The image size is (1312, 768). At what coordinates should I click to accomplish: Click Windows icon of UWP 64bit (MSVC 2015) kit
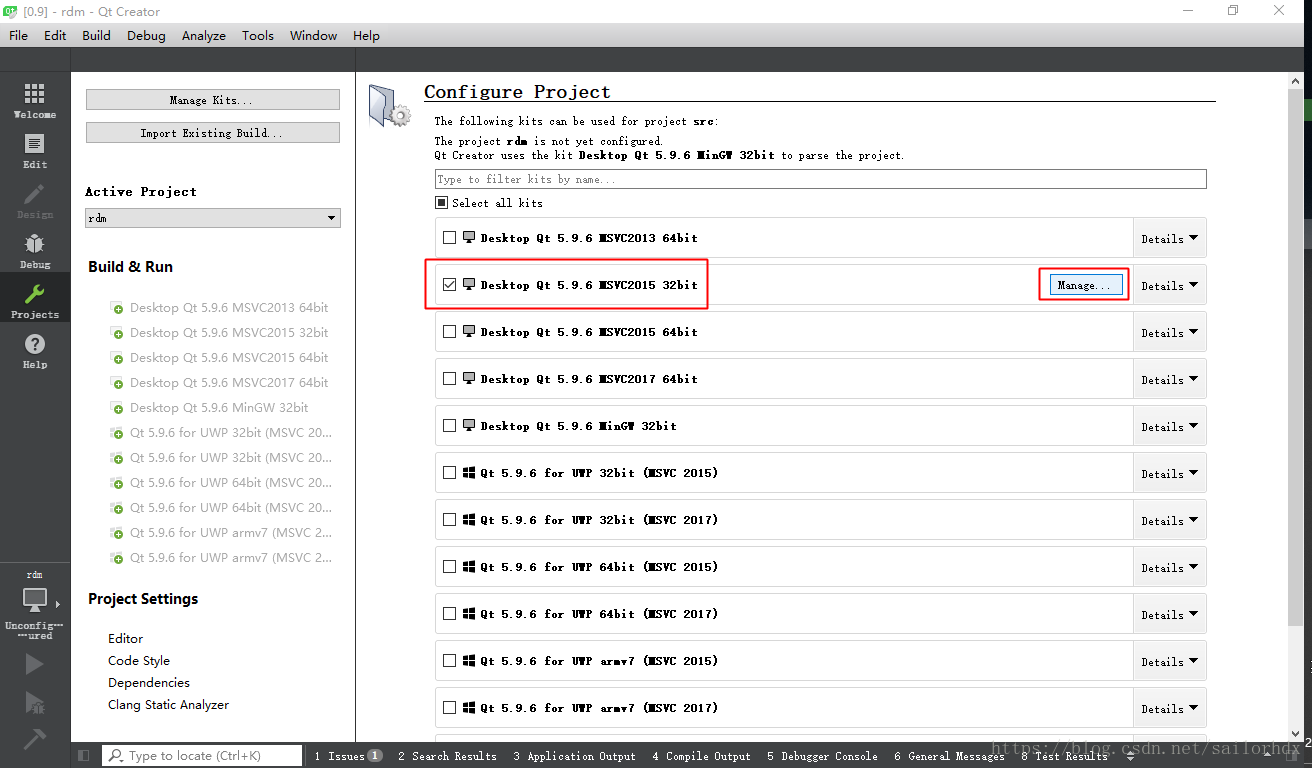(x=468, y=566)
